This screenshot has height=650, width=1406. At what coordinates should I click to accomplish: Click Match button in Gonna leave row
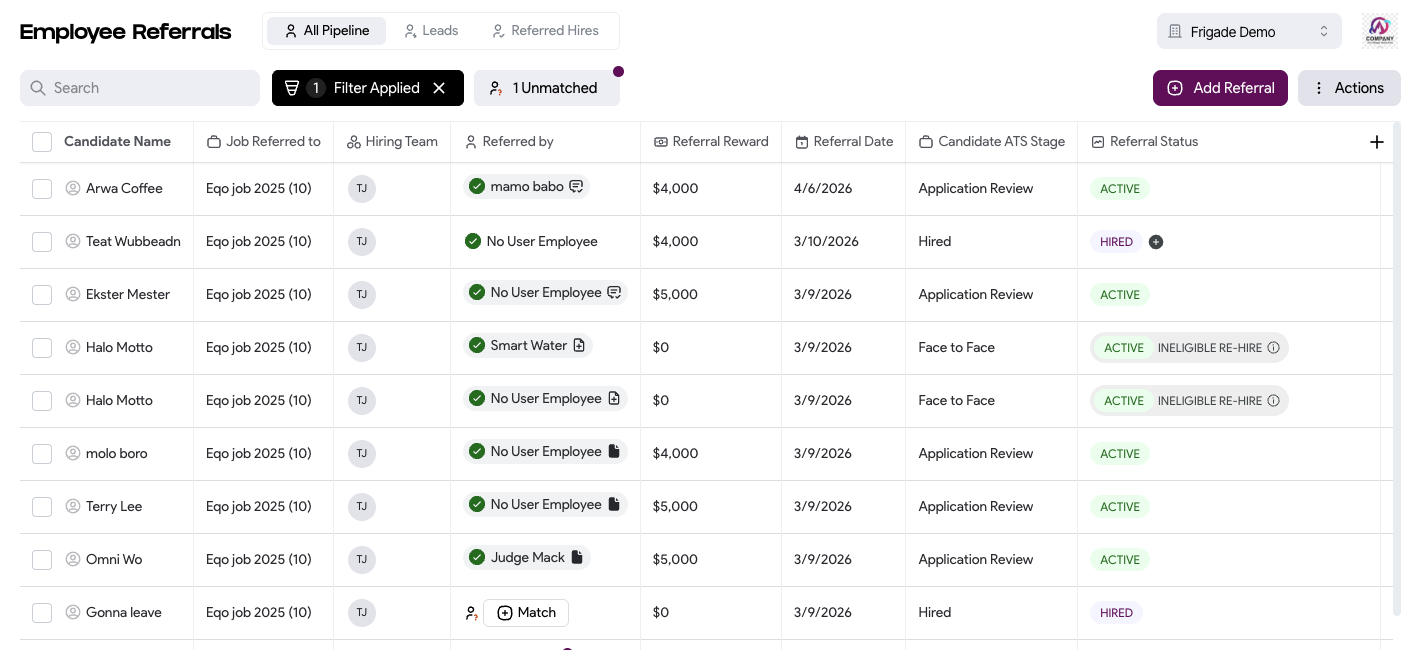coord(526,613)
